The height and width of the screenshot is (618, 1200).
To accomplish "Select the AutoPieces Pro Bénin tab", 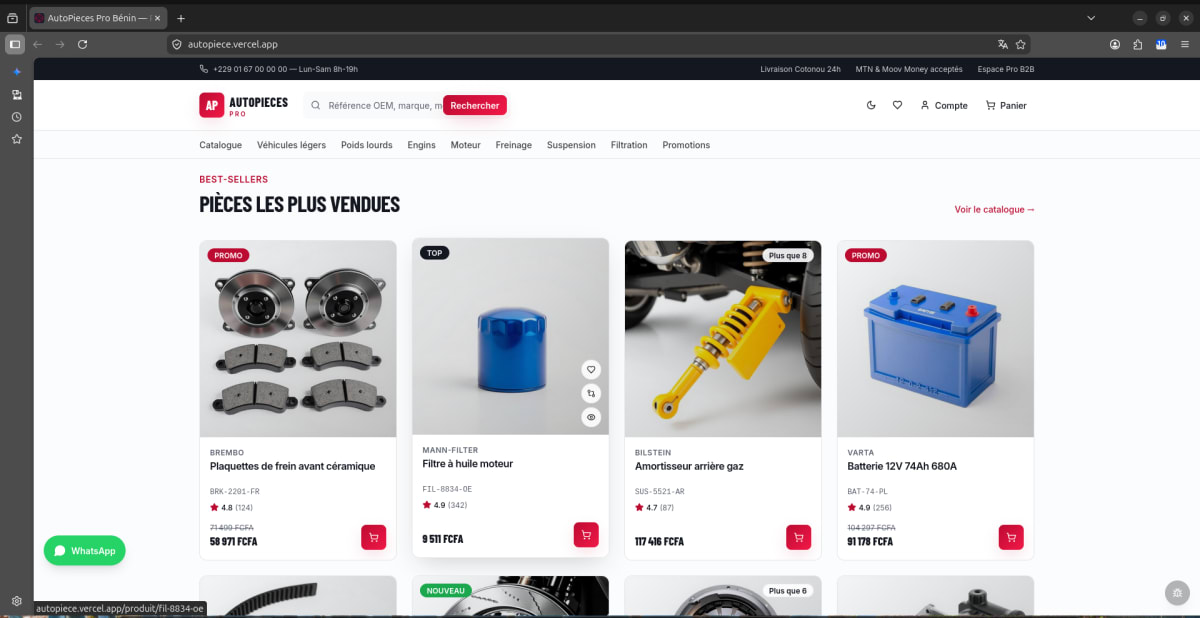I will 97,18.
